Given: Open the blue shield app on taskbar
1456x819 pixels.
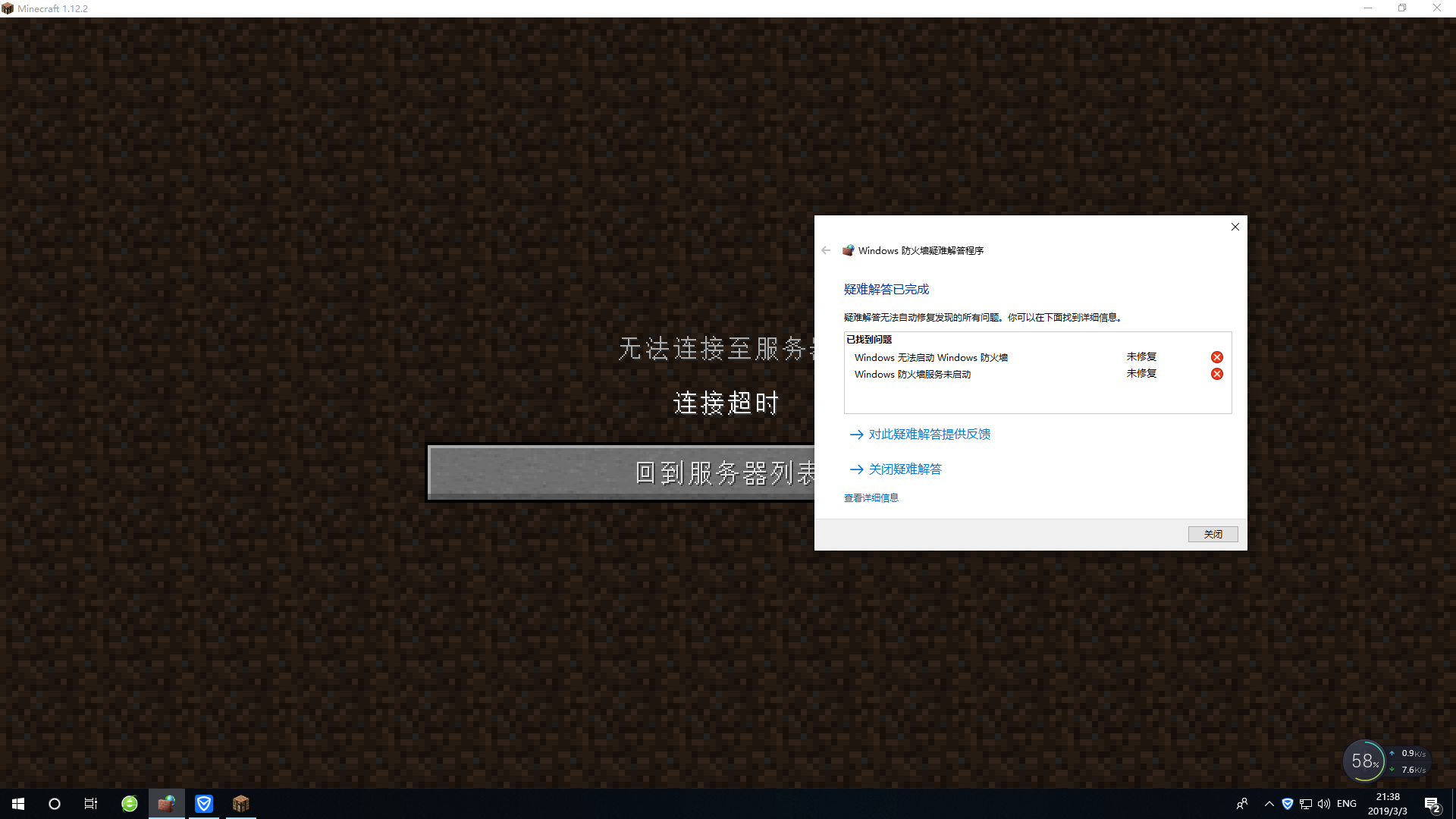Looking at the screenshot, I should [204, 804].
